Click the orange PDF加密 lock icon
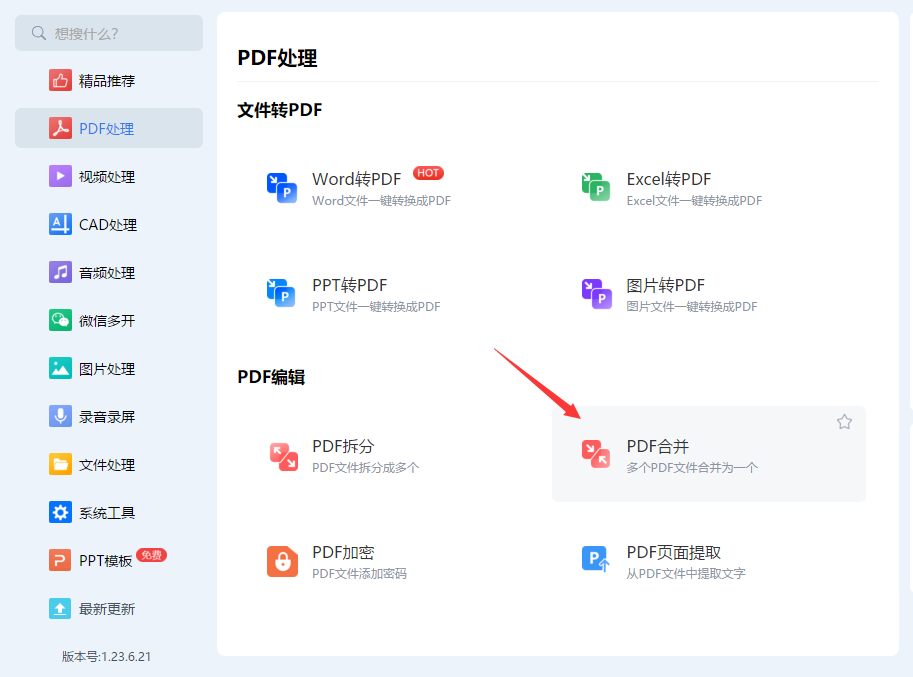913x677 pixels. [282, 561]
